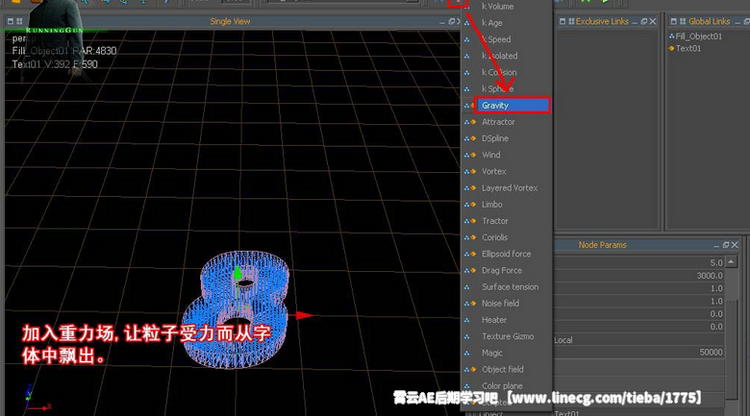Choose the Coriolis daemon
Screen dimensions: 750x416
(x=495, y=237)
